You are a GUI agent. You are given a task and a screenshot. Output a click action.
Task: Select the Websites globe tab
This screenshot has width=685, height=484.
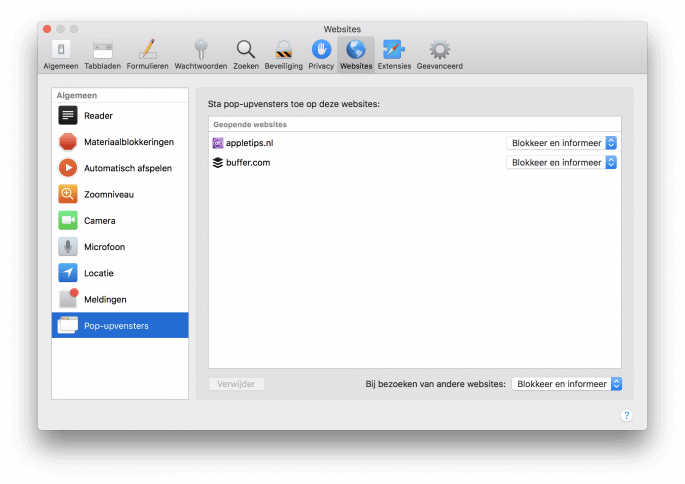pyautogui.click(x=356, y=55)
